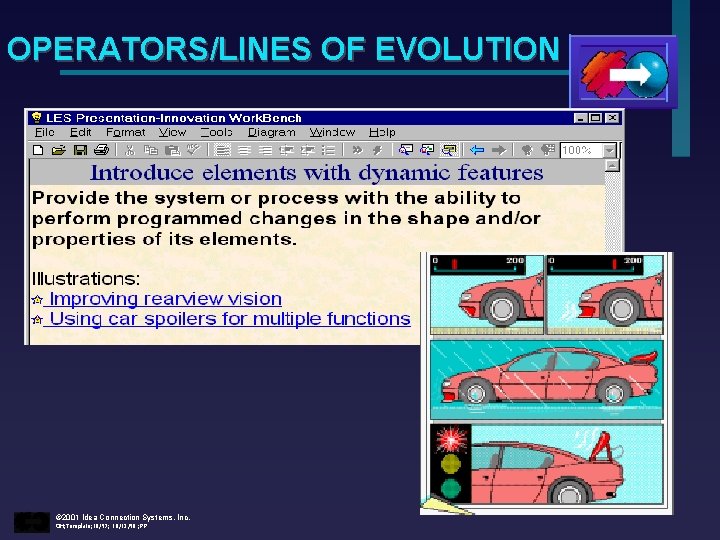Click the Copy toolbar icon

coord(151,150)
